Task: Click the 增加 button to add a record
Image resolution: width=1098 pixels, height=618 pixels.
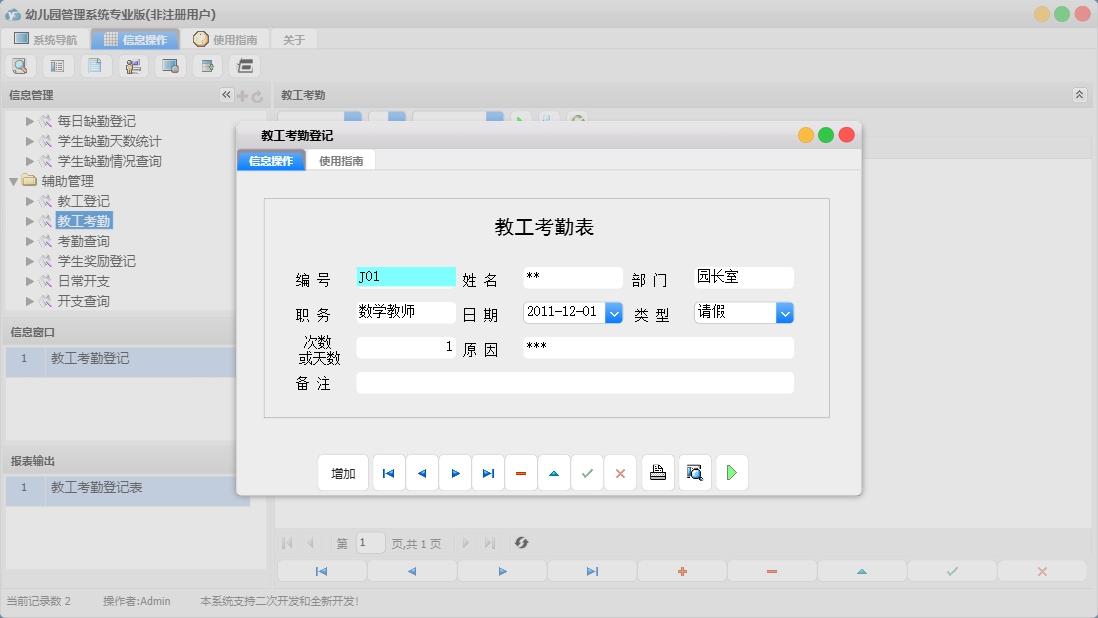Action: [x=343, y=472]
